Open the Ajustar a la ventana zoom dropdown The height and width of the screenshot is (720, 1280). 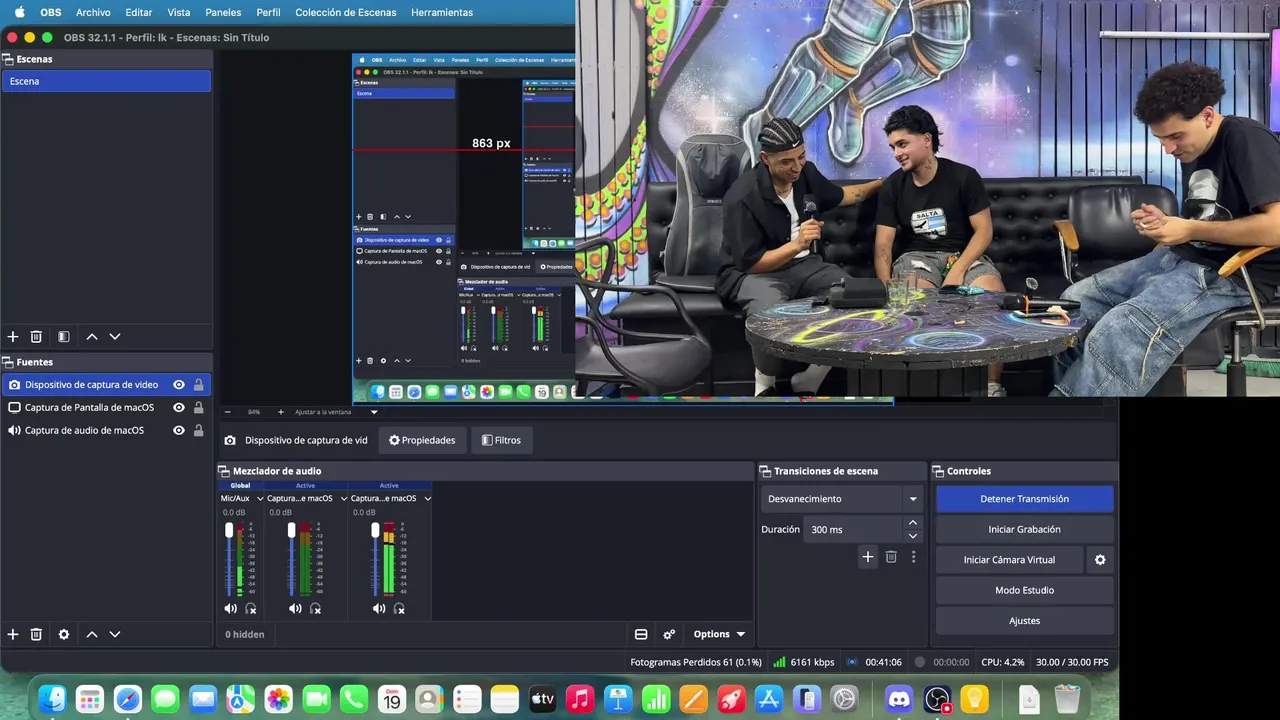[374, 412]
